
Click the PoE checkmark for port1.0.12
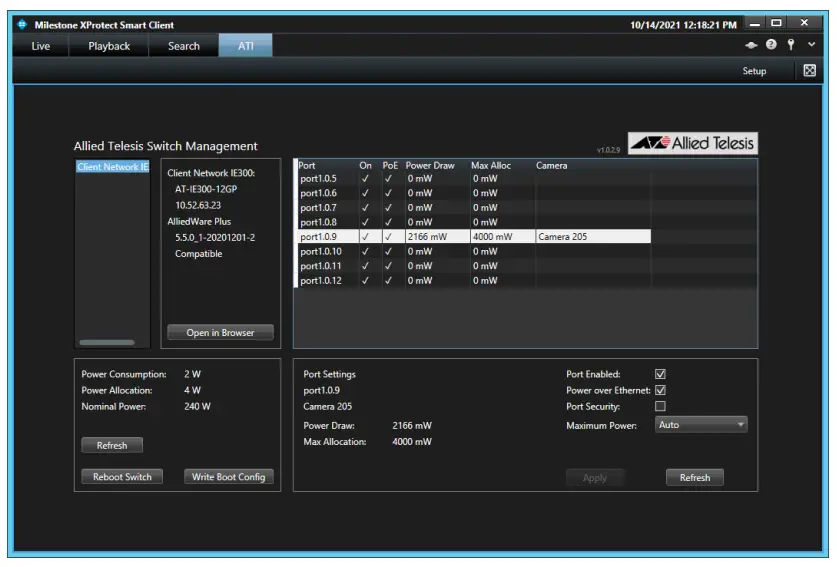(x=389, y=281)
